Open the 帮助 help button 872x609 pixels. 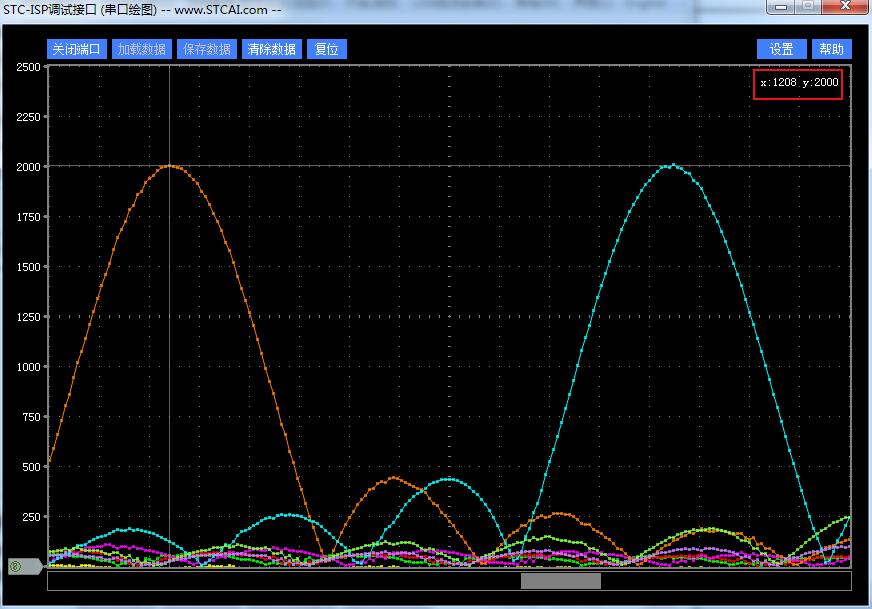coord(831,49)
